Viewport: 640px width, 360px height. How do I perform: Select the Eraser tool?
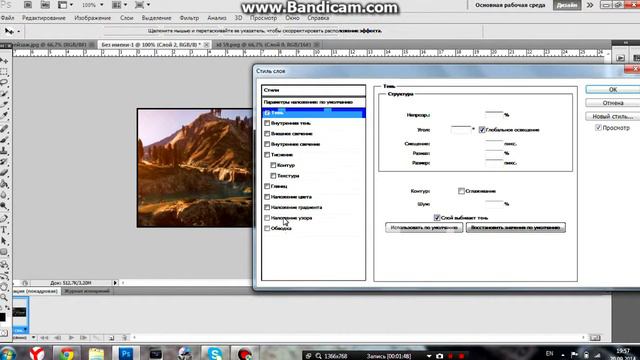click(4, 173)
